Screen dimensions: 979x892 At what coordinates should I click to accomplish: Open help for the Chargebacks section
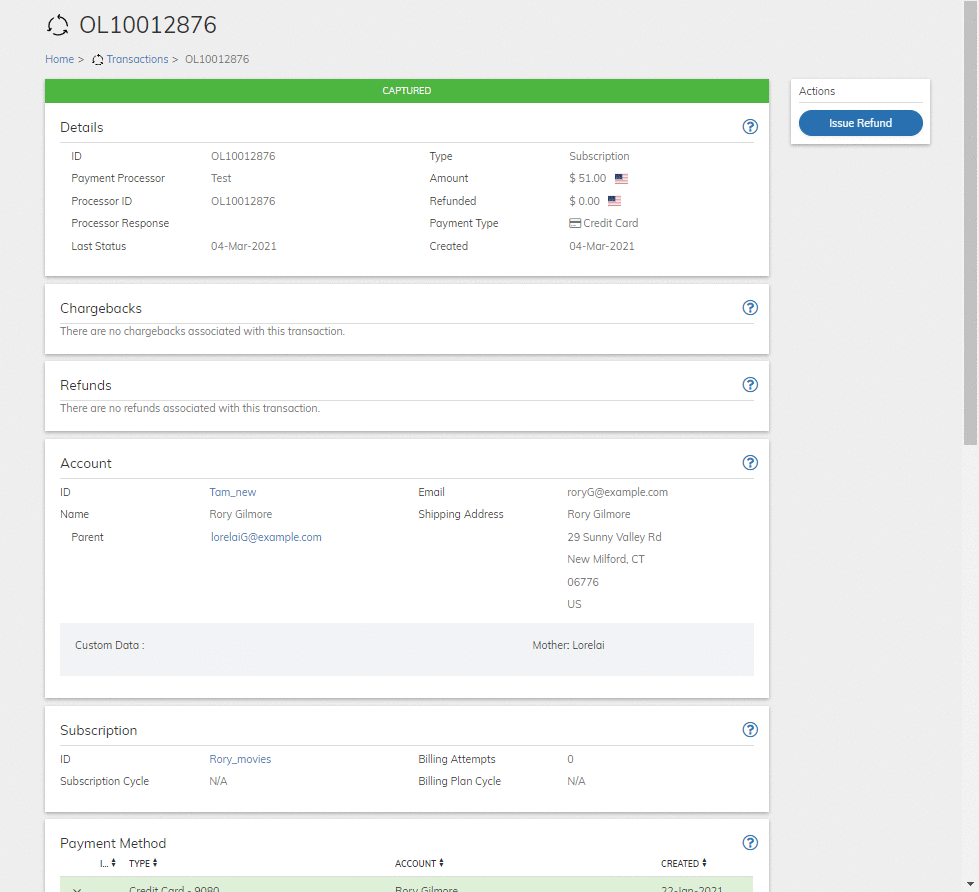click(750, 308)
